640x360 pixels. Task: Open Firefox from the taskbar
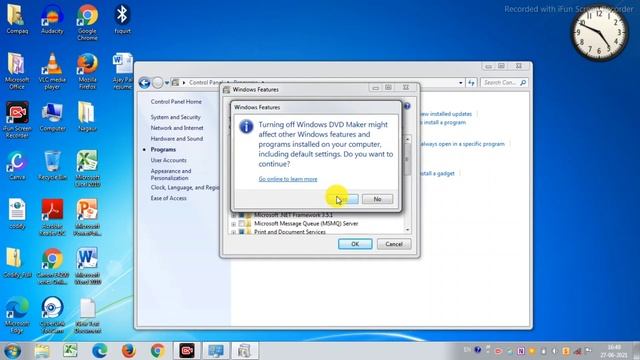click(x=128, y=351)
